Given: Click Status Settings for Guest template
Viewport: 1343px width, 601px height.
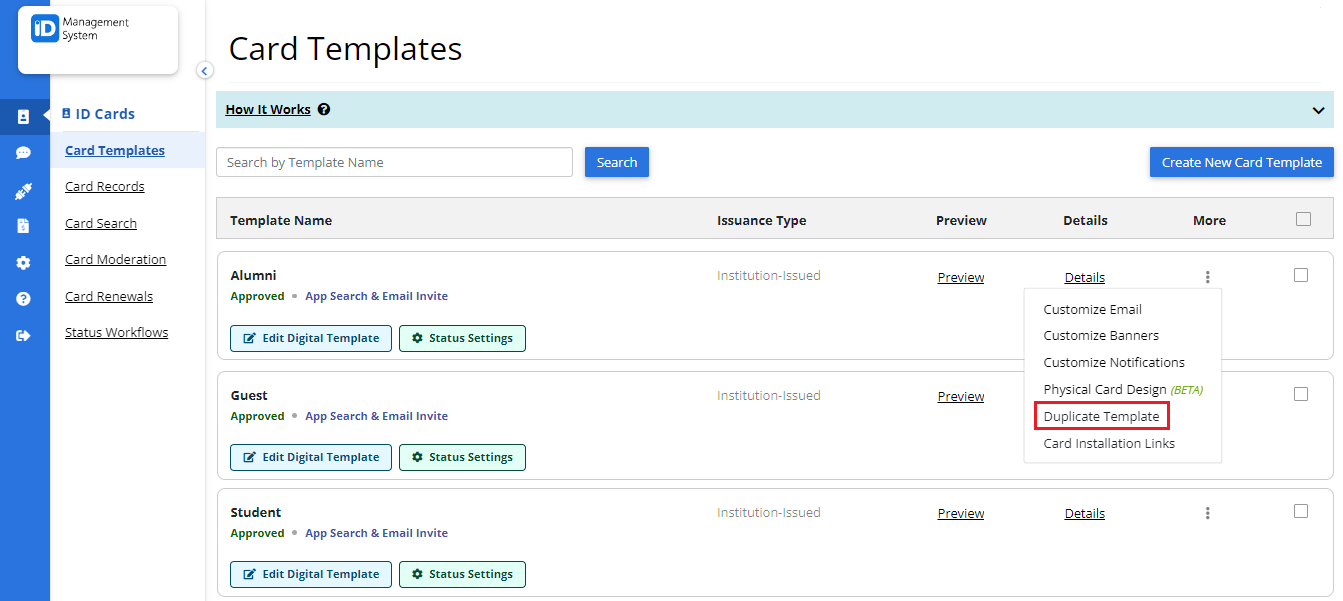Looking at the screenshot, I should [x=462, y=457].
